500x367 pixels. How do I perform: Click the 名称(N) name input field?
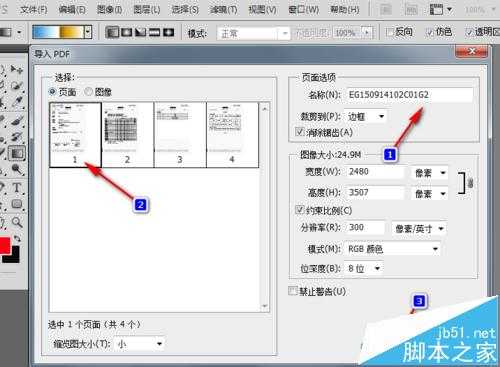[x=409, y=95]
